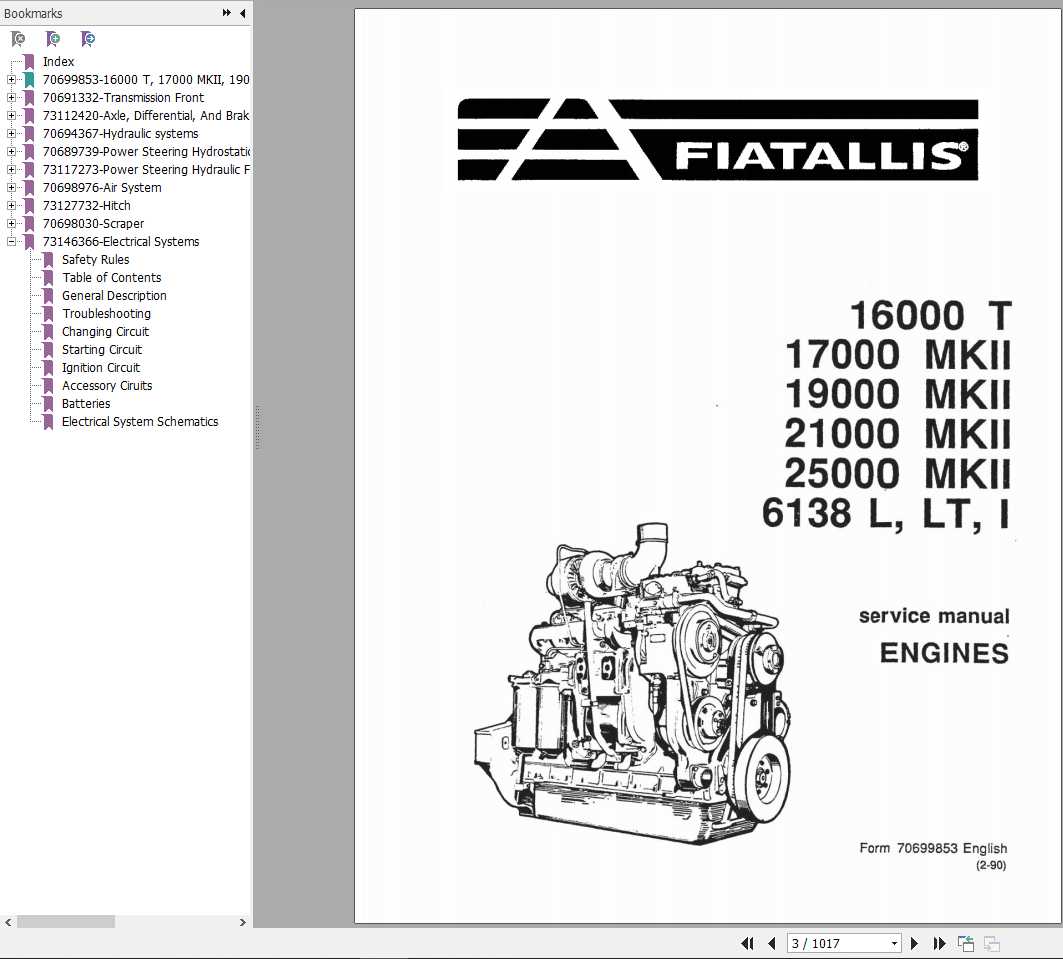Click the bookmark panel scroll-left arrow
Viewport: 1063px width, 959px height.
[8, 922]
